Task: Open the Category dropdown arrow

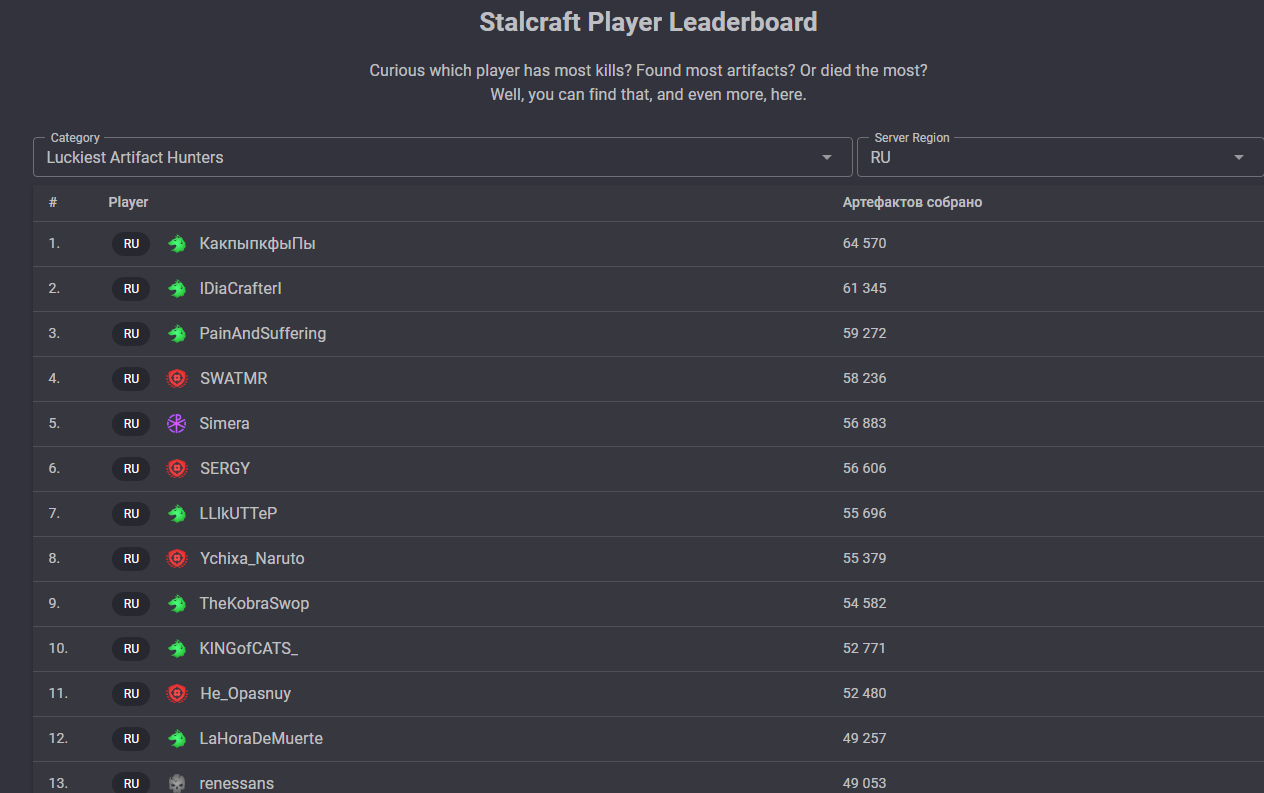Action: (x=827, y=157)
